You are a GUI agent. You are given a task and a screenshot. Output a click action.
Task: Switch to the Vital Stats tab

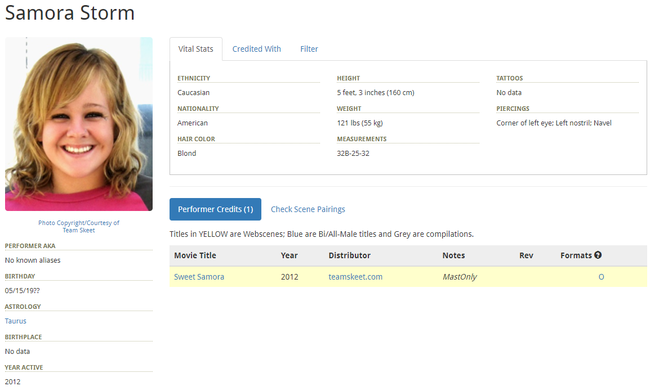(x=196, y=49)
